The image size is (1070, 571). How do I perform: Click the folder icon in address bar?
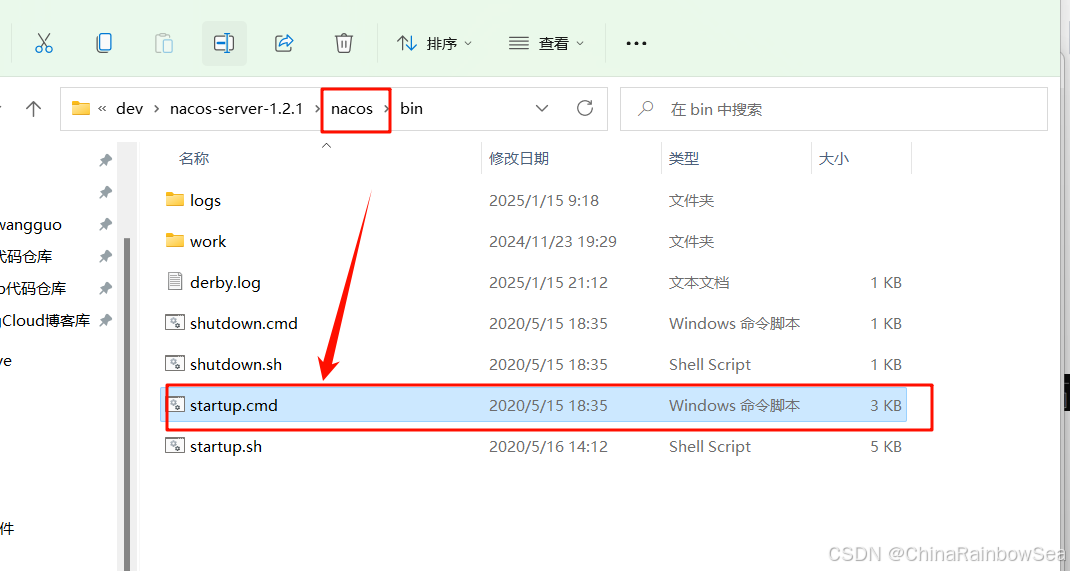click(x=81, y=108)
